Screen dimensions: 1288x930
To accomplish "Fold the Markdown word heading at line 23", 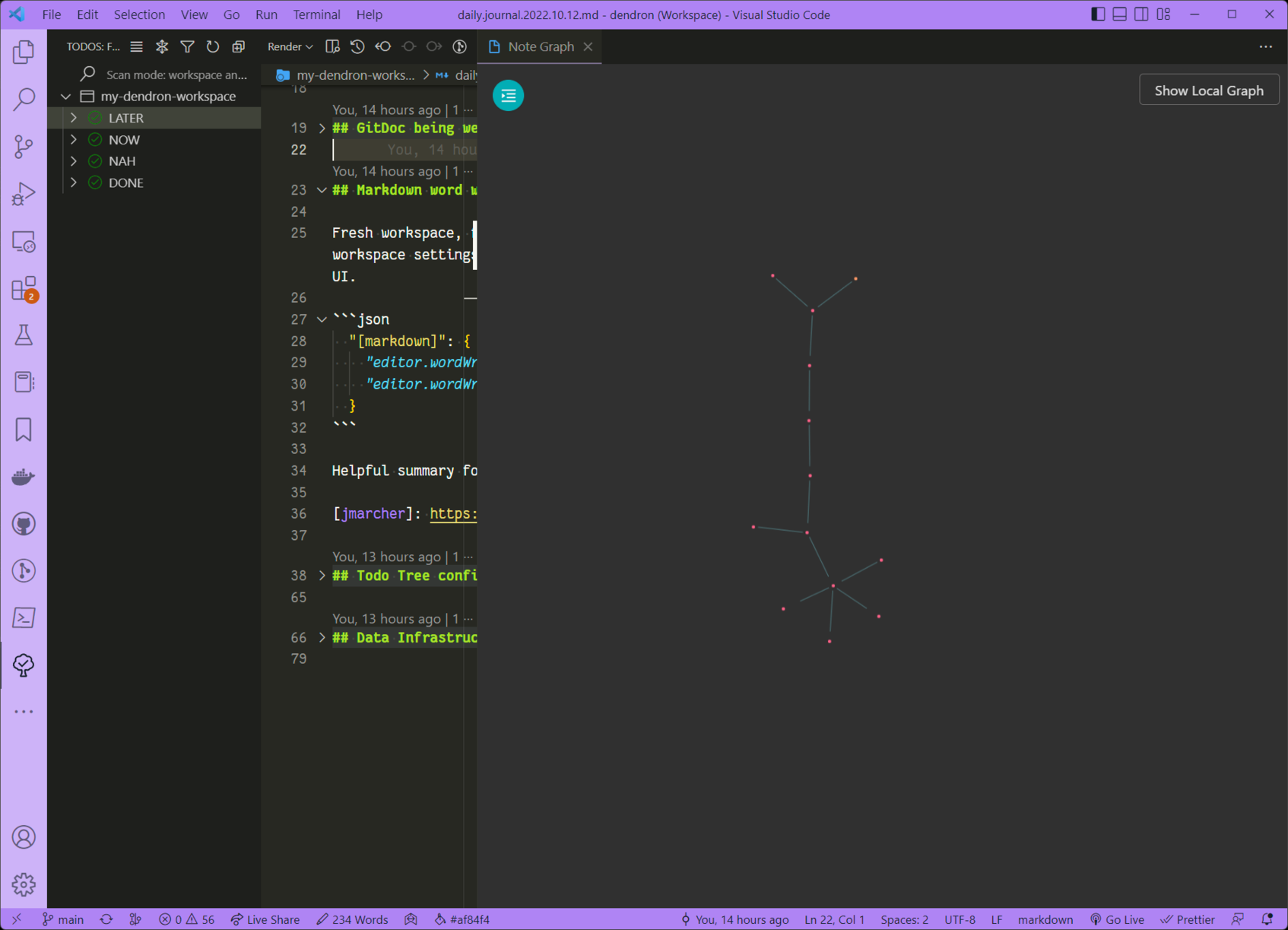I will (x=322, y=190).
